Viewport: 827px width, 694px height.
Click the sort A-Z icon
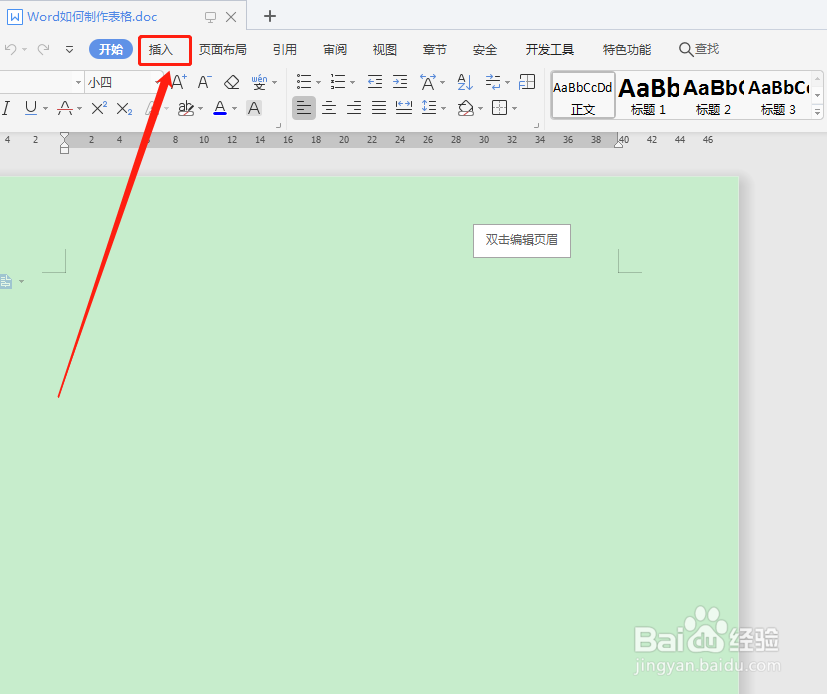point(465,82)
